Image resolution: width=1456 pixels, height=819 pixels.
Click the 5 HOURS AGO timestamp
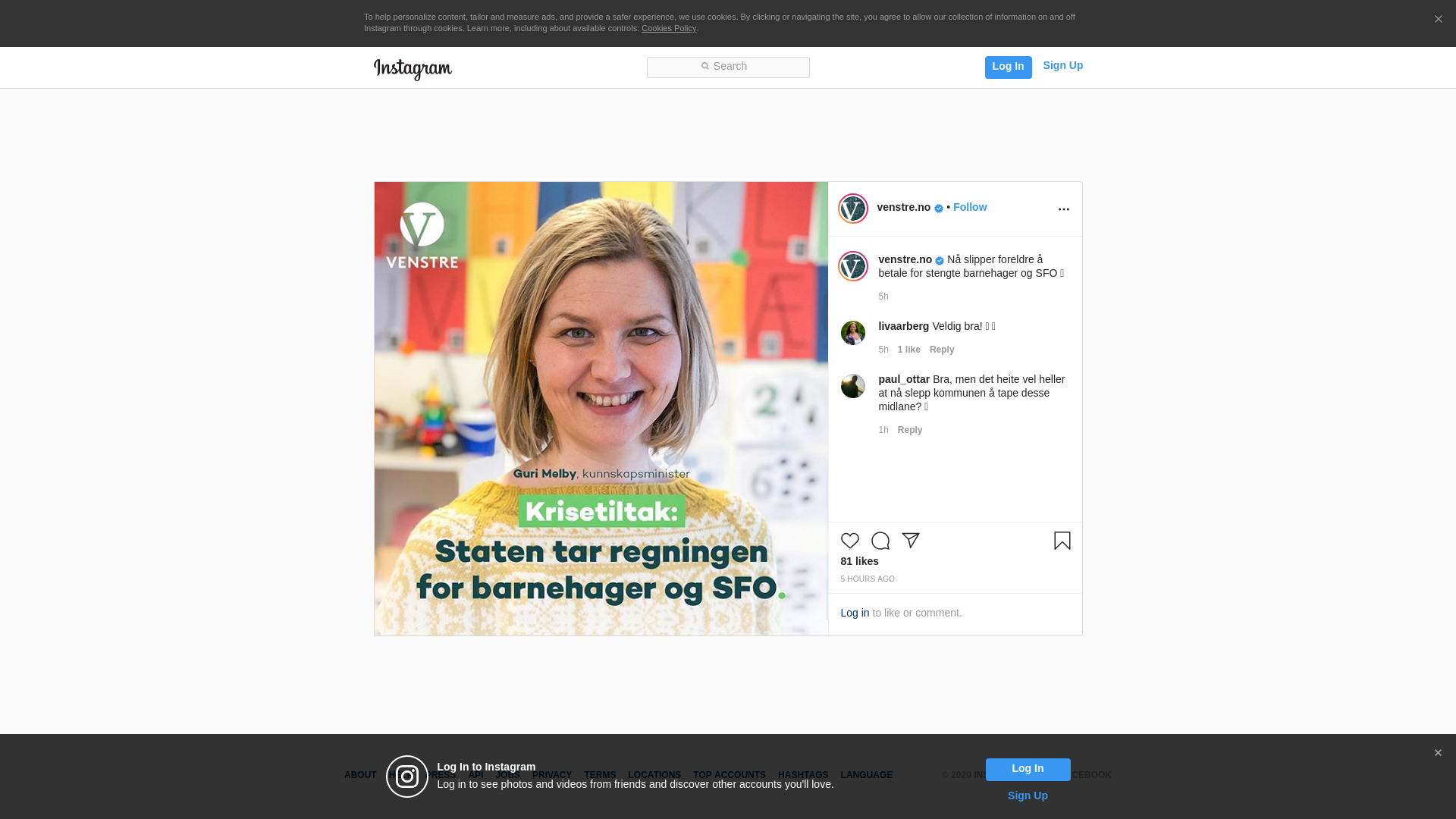point(867,579)
